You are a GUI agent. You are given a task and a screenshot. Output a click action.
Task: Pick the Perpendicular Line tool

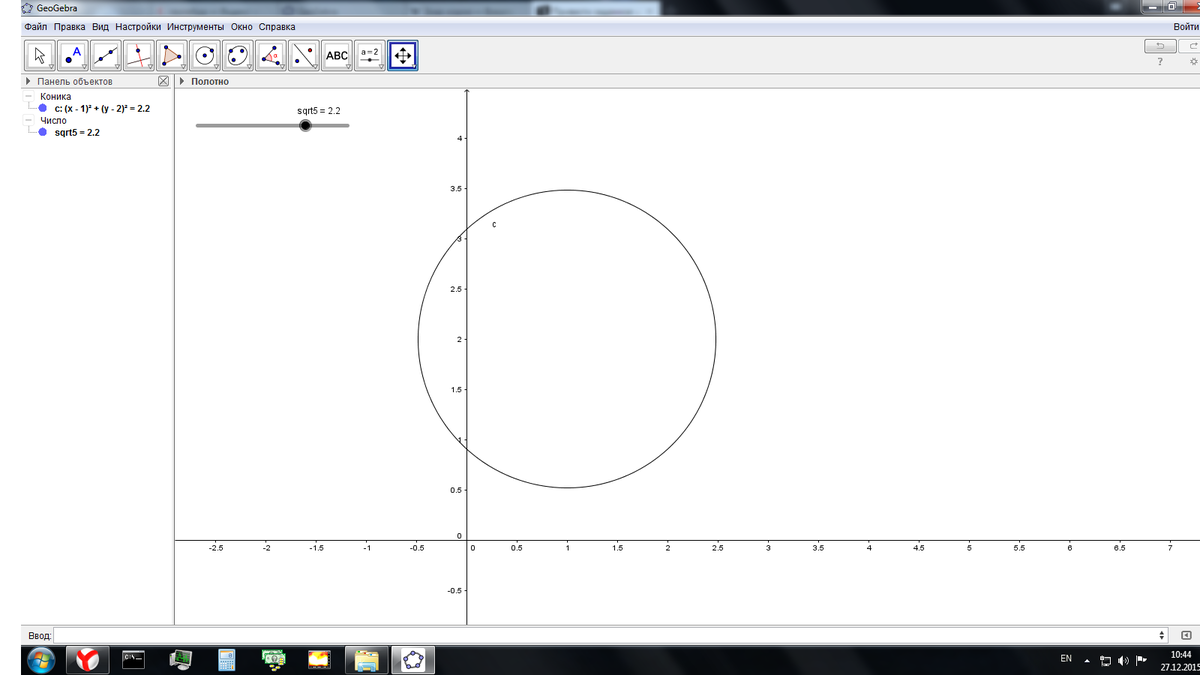(x=139, y=56)
